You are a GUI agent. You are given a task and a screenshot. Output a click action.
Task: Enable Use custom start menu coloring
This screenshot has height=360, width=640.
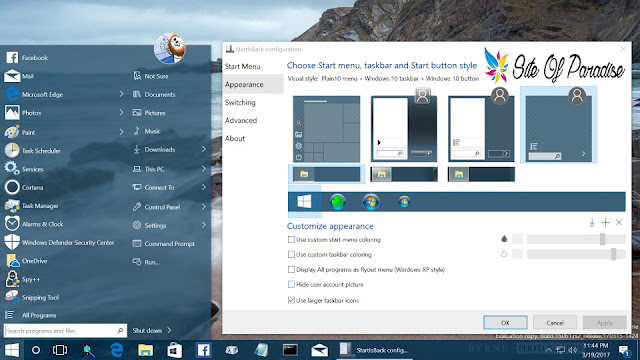tap(291, 240)
